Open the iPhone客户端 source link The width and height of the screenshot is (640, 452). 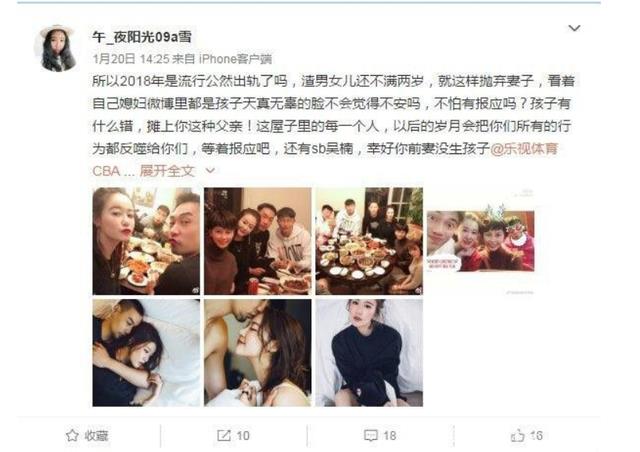point(236,59)
